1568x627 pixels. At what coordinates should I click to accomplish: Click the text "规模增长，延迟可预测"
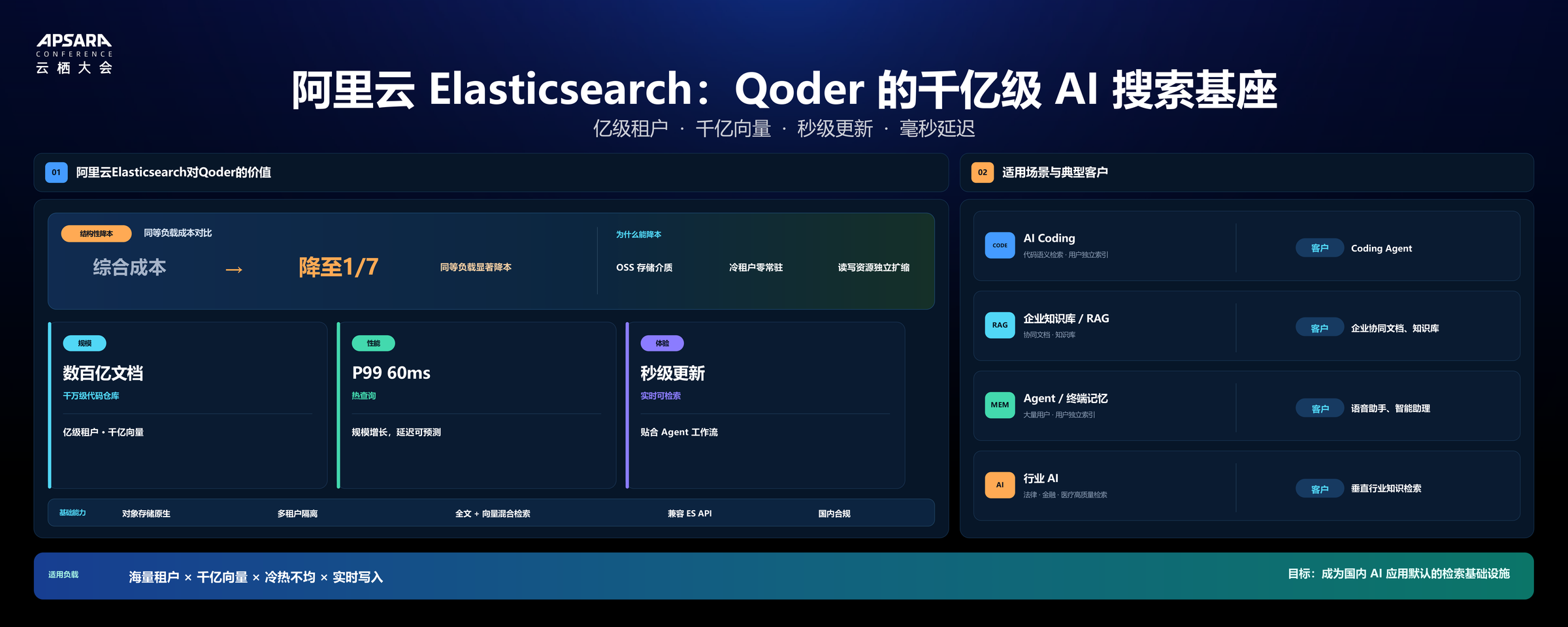pyautogui.click(x=397, y=432)
